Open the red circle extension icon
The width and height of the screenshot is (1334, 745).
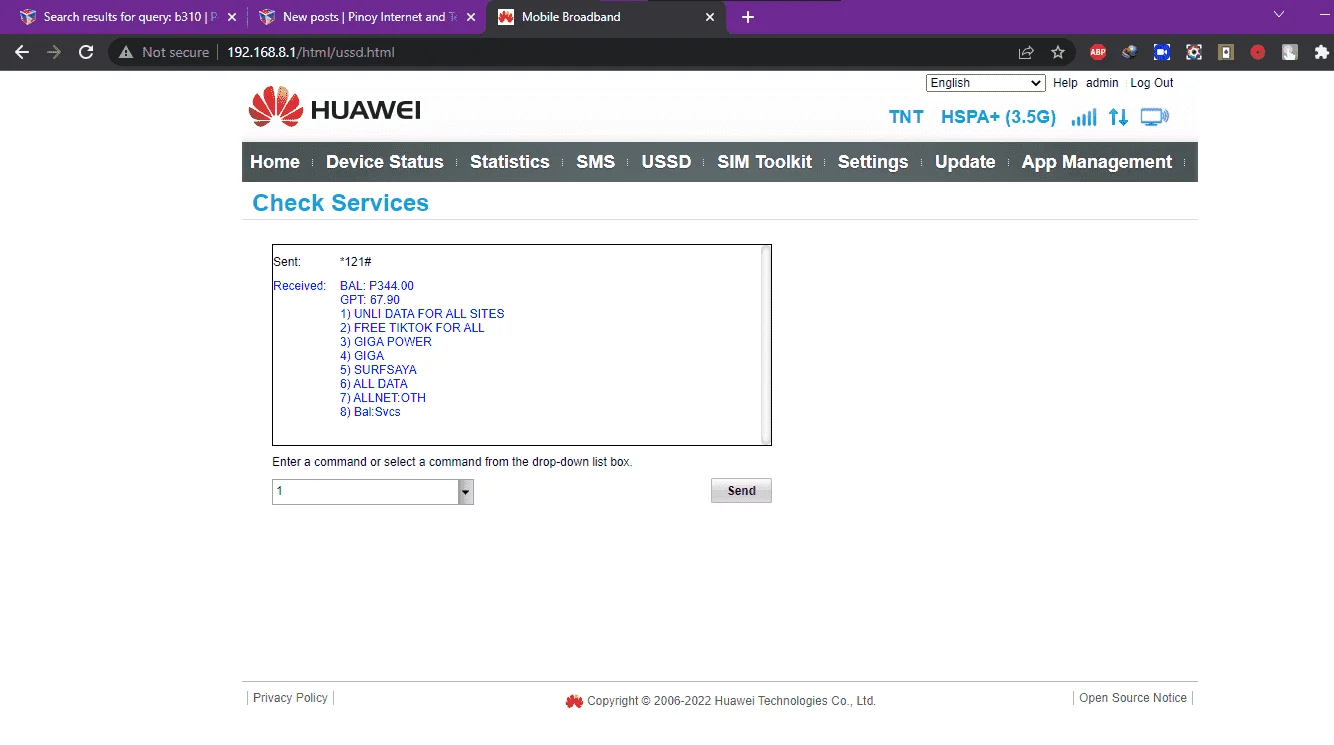pyautogui.click(x=1258, y=52)
